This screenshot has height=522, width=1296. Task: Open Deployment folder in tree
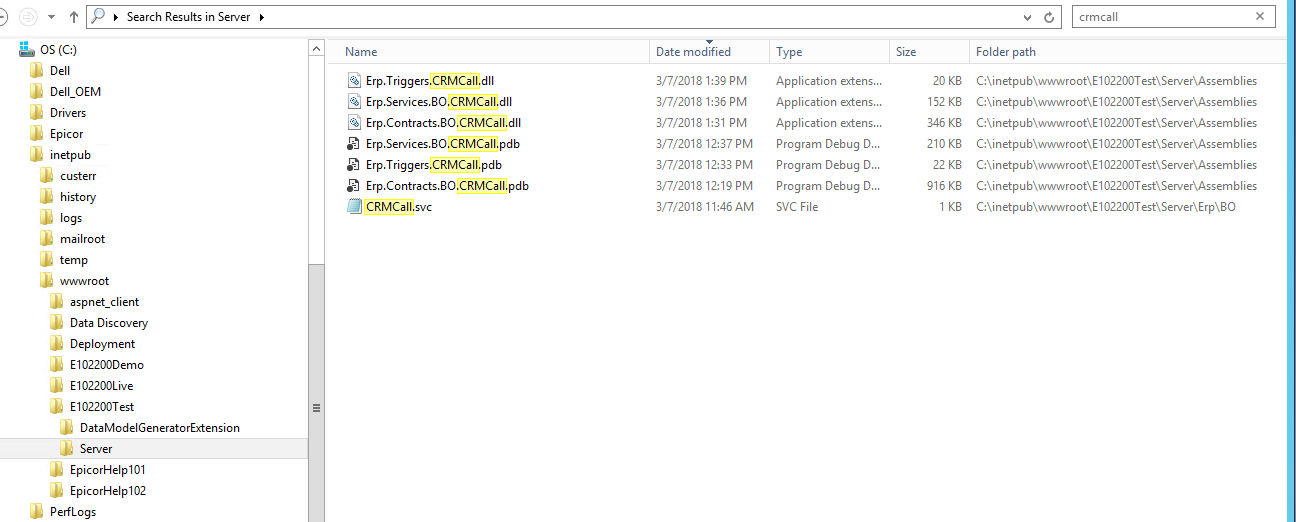pos(102,343)
